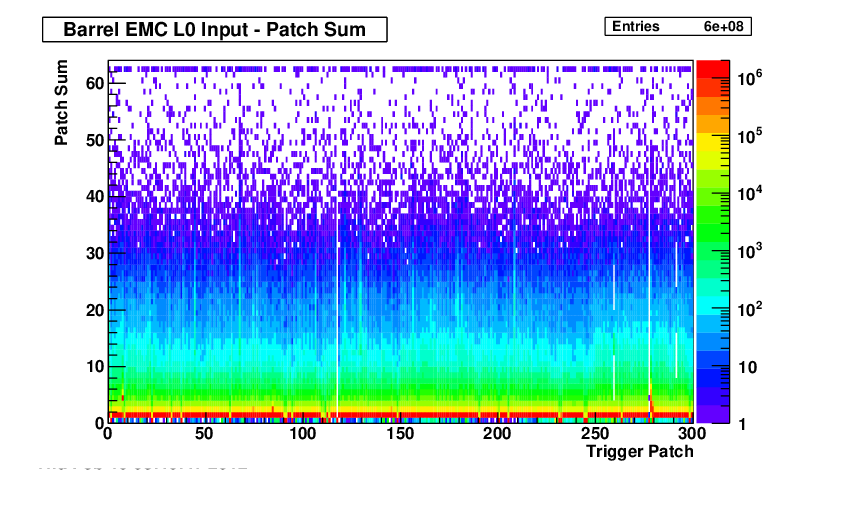The height and width of the screenshot is (517, 850).
Task: Click the palette axis label 10^3
Action: [x=749, y=251]
